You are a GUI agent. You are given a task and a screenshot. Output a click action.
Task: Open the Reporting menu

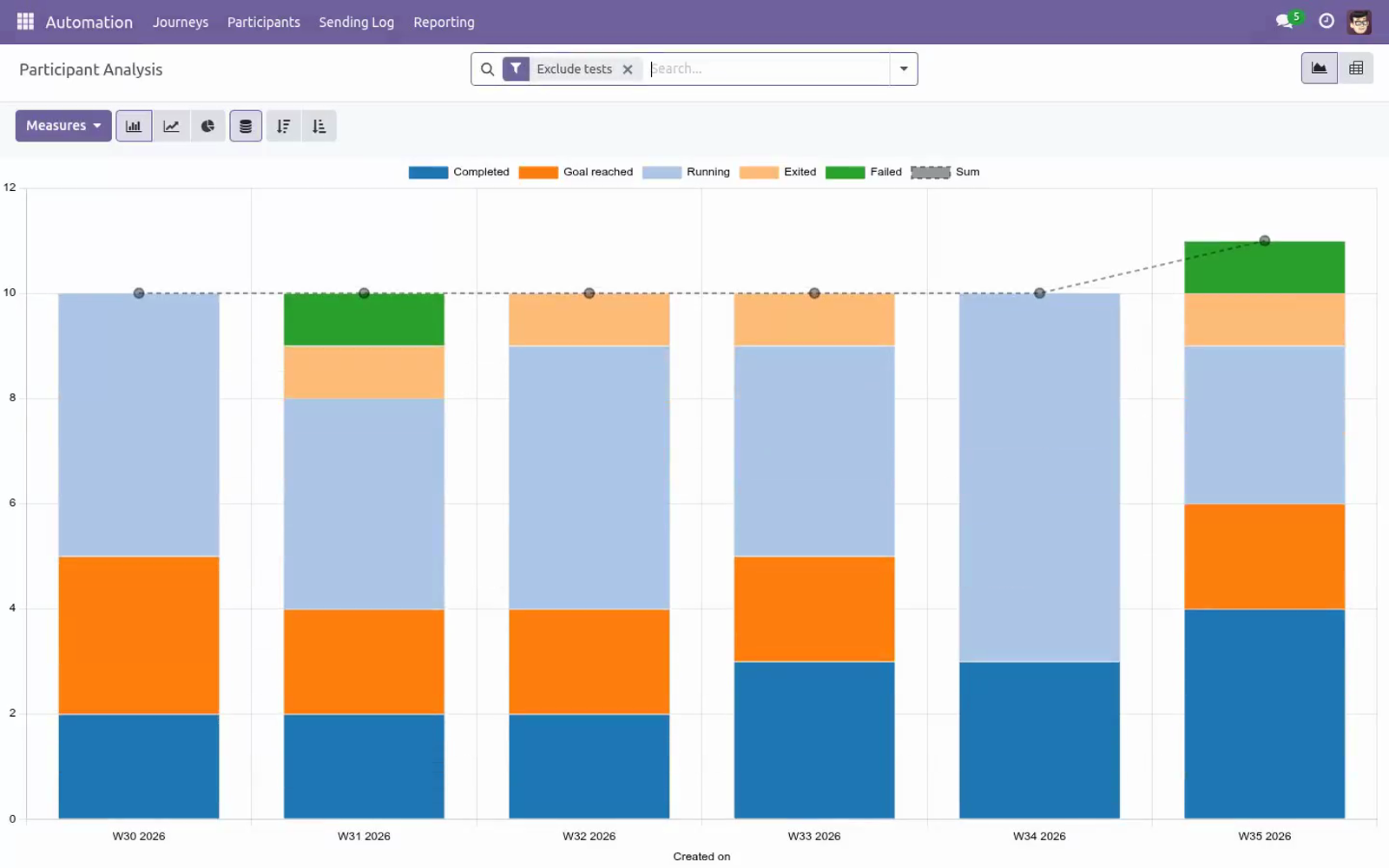click(444, 22)
